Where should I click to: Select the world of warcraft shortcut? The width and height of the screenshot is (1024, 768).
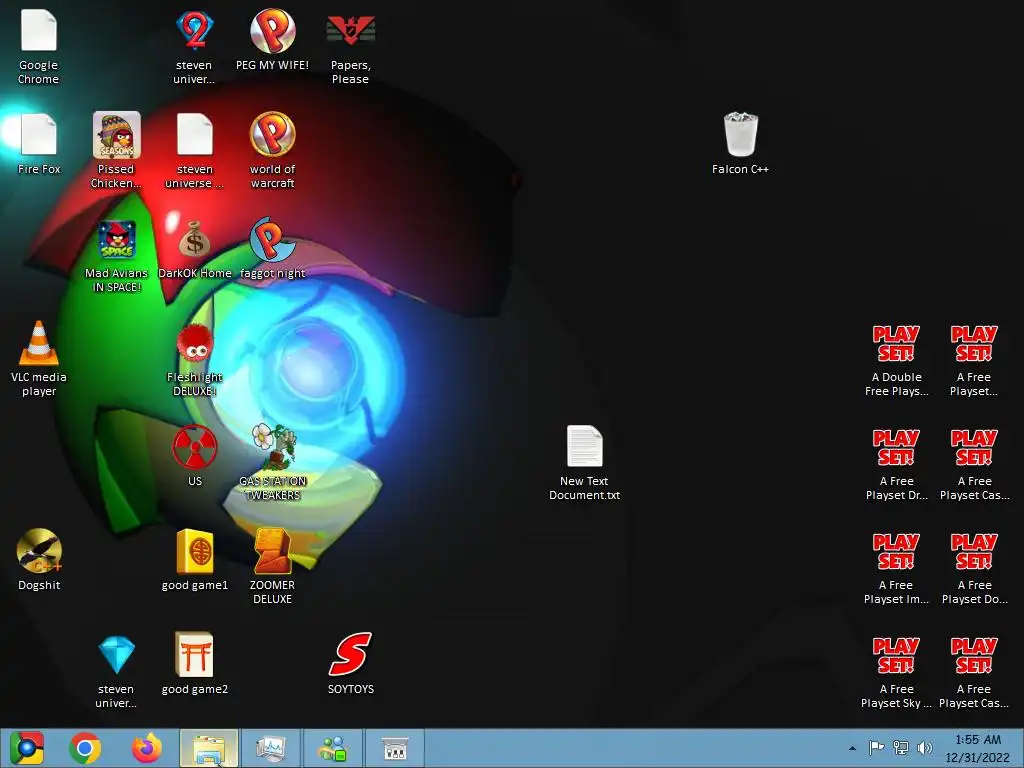[272, 135]
